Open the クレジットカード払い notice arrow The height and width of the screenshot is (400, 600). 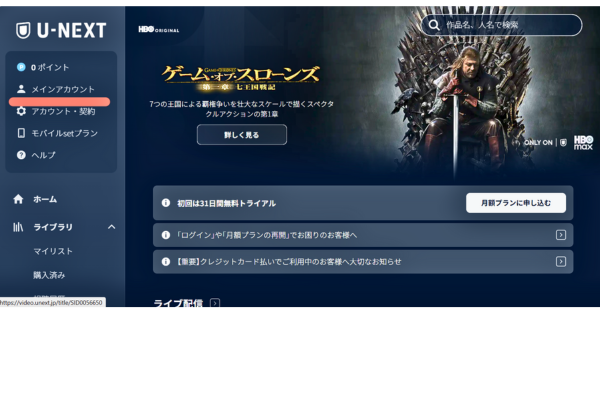[561, 261]
